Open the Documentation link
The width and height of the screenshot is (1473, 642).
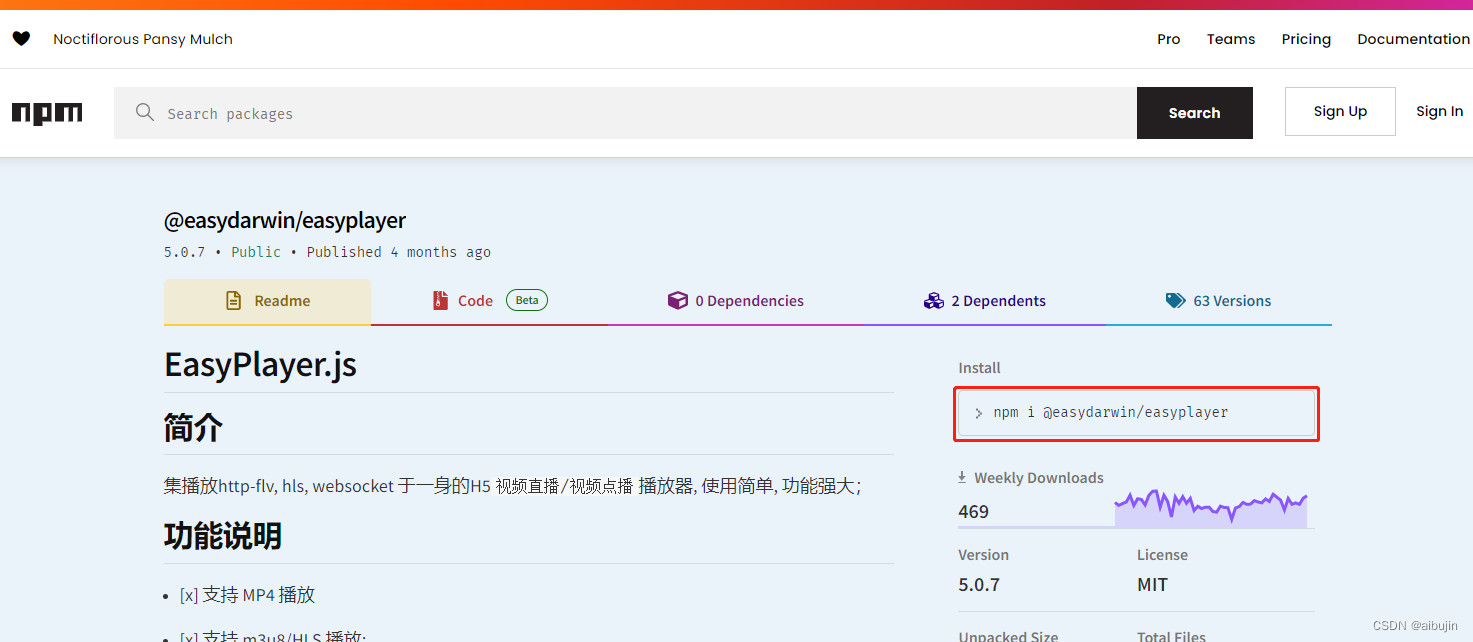1413,39
